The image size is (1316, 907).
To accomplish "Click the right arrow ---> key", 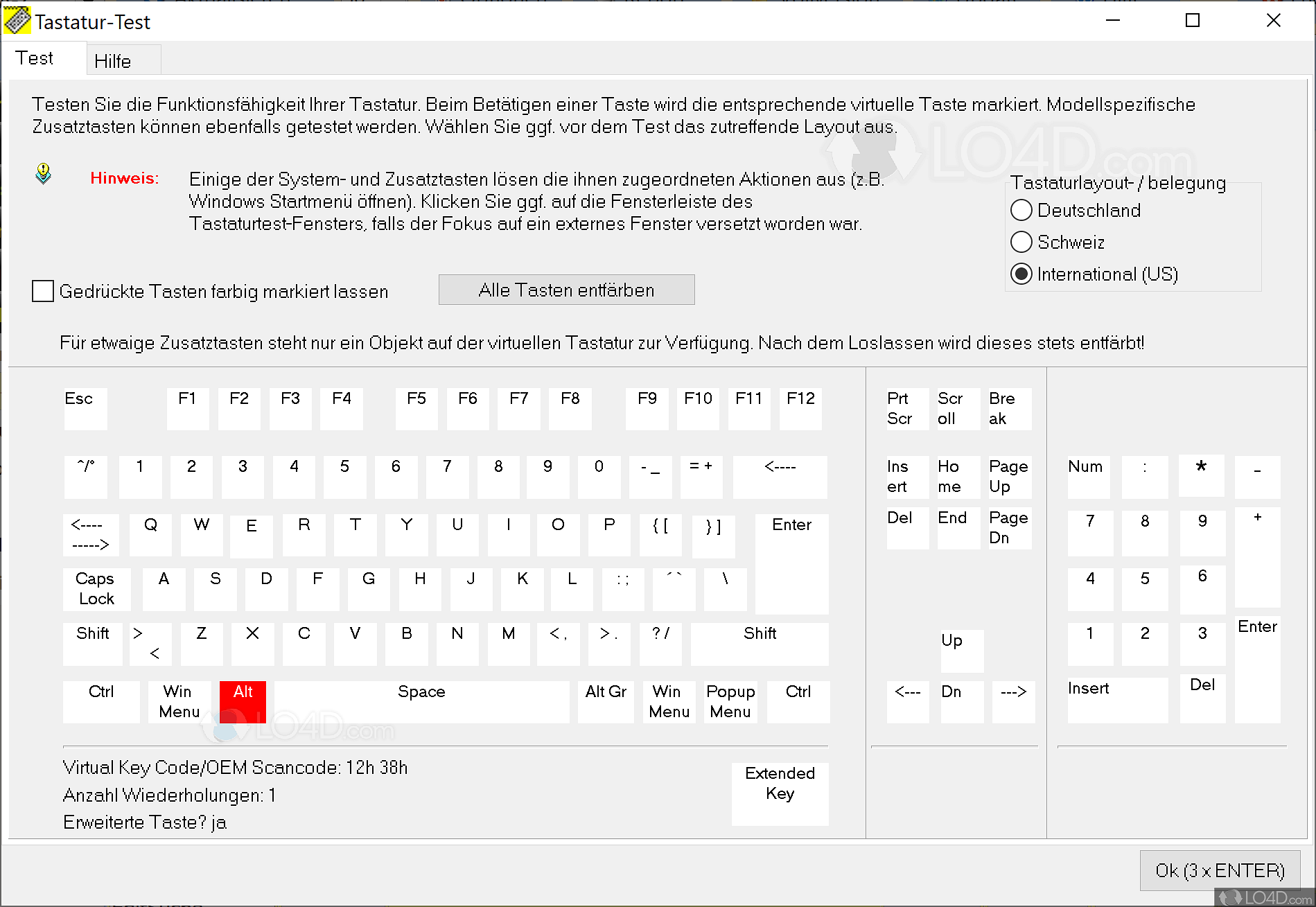I will (x=1013, y=702).
